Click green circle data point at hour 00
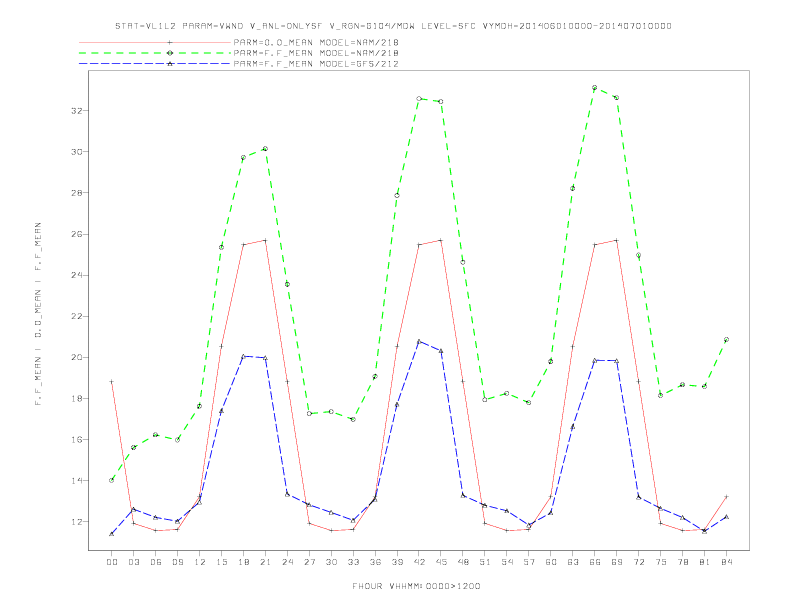This screenshot has height=612, width=792. point(112,480)
